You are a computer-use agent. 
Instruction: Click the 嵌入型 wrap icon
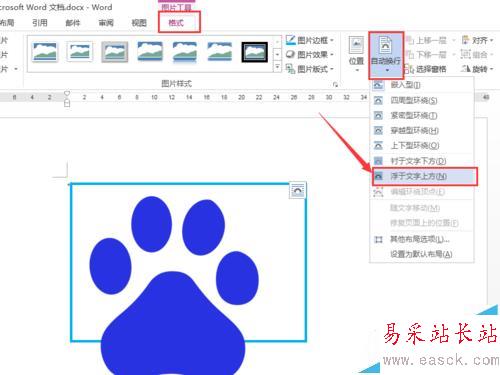378,85
